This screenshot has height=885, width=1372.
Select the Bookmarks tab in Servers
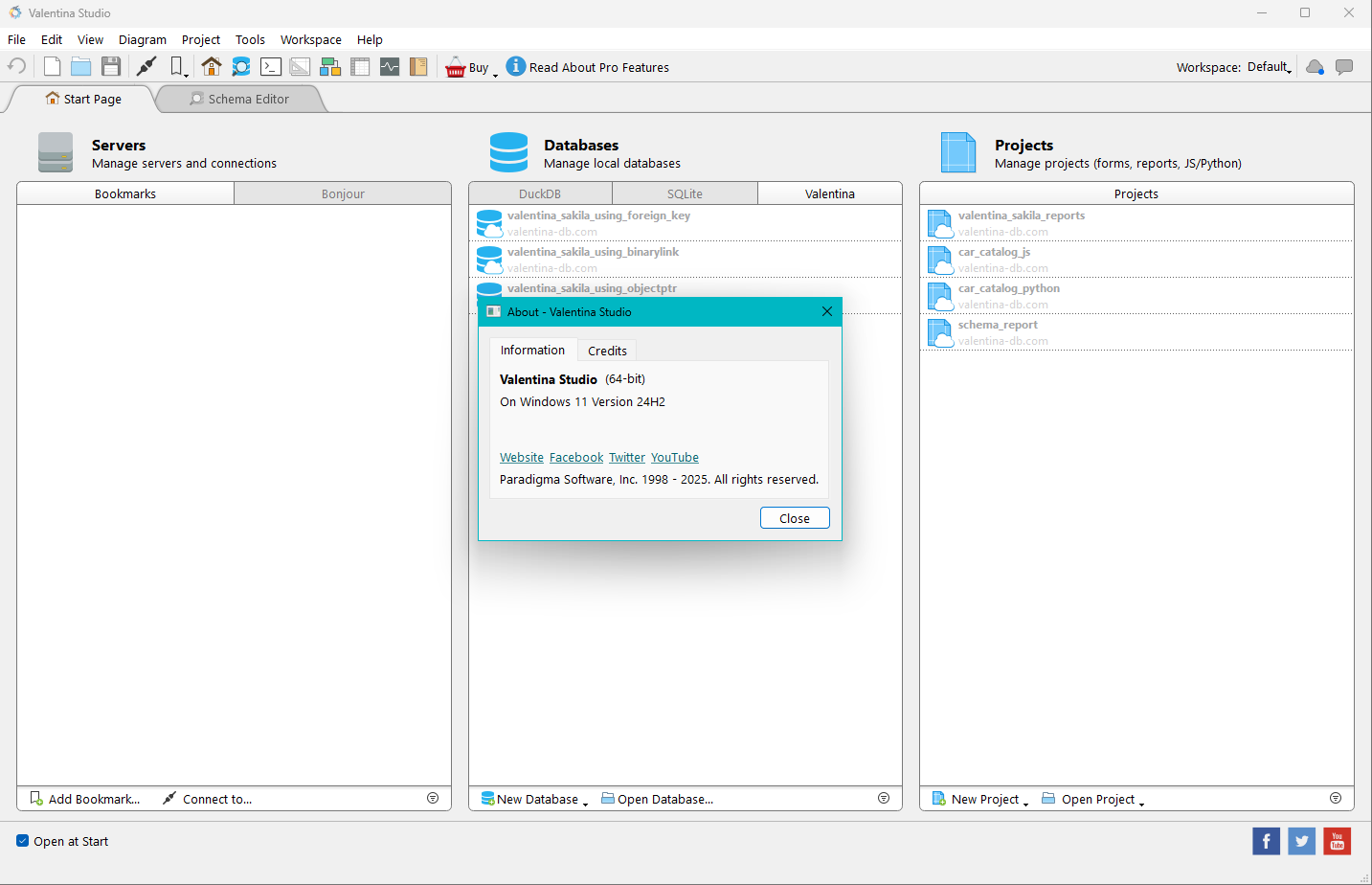(x=125, y=193)
